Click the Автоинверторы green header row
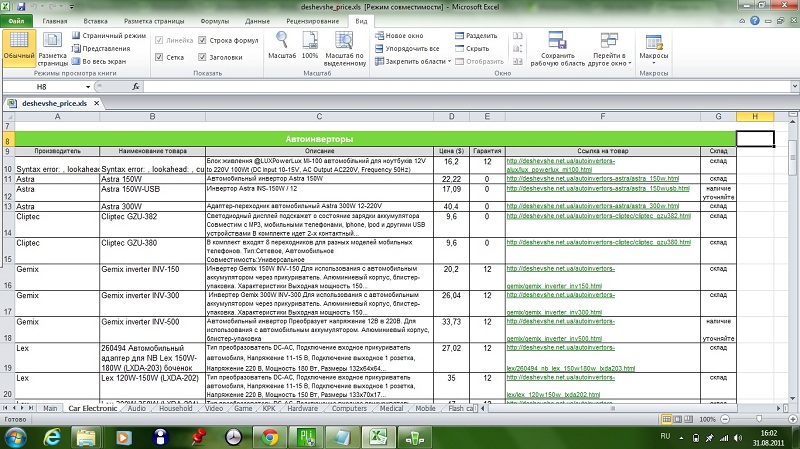The width and height of the screenshot is (800, 449). (x=376, y=139)
